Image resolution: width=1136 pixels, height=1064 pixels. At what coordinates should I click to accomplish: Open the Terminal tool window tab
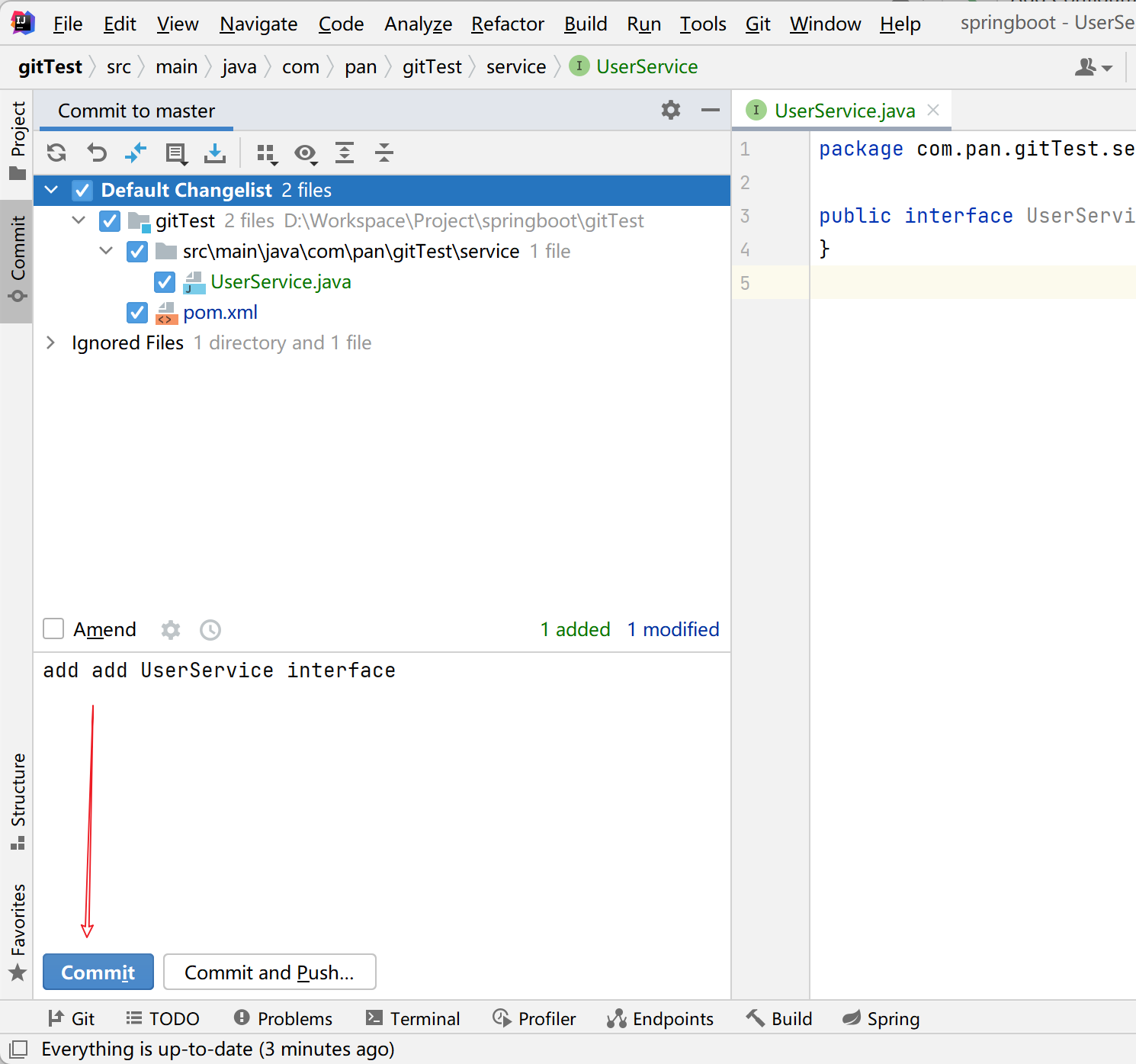[x=413, y=1019]
